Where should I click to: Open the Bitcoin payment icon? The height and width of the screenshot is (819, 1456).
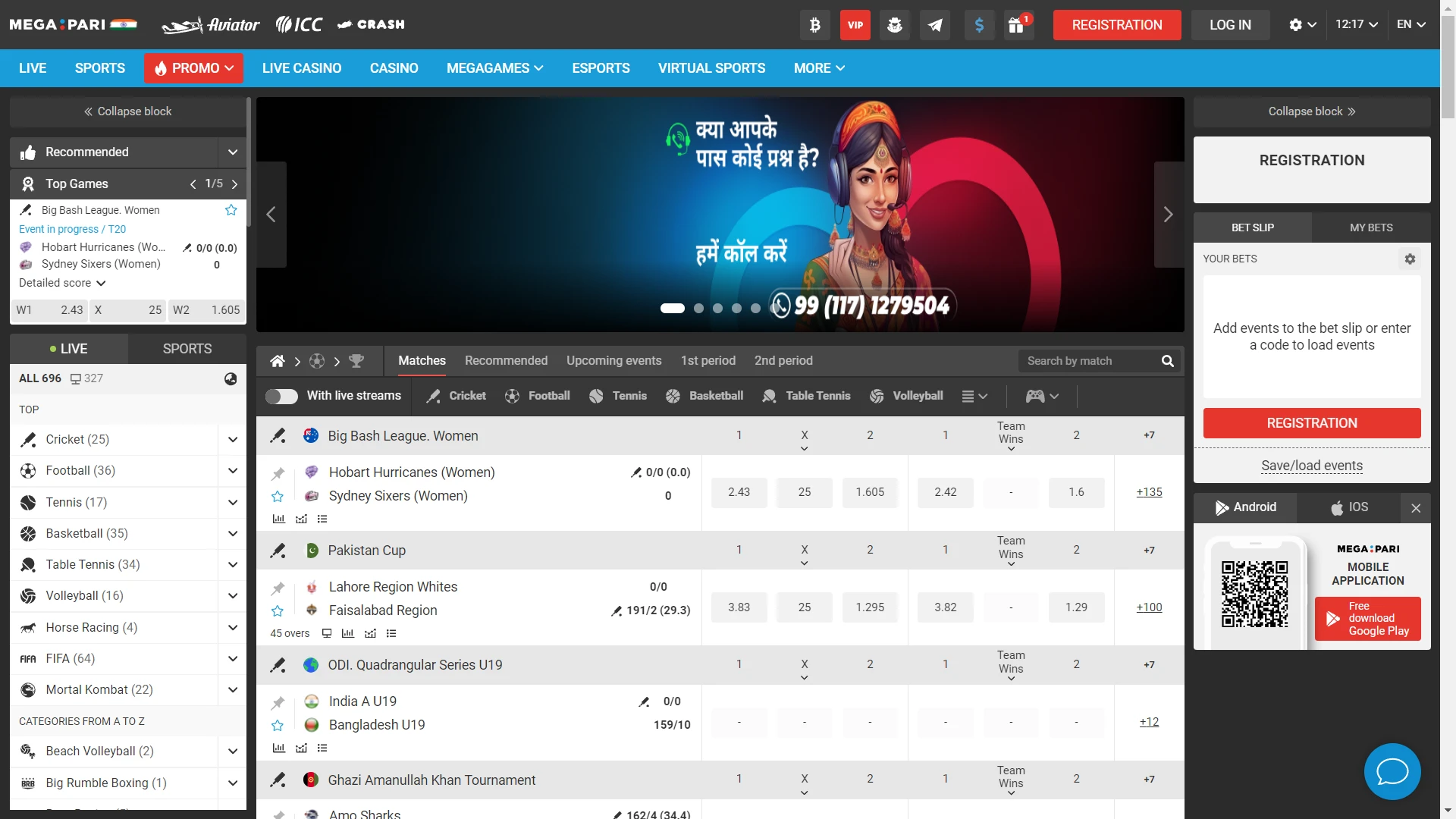814,25
